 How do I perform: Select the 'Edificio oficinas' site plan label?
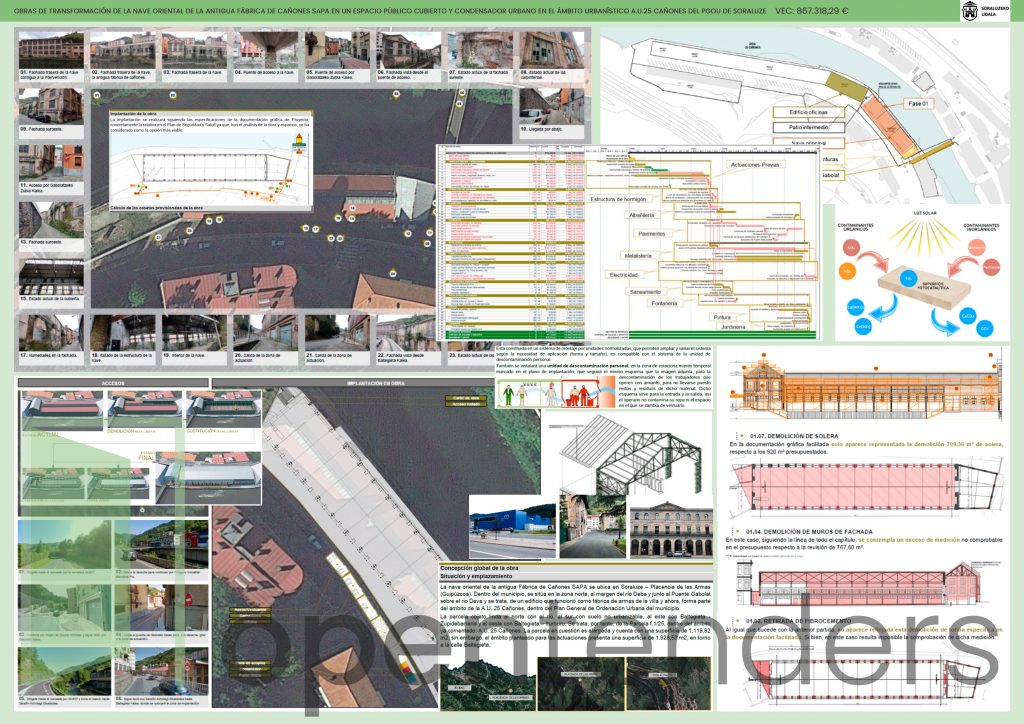pyautogui.click(x=808, y=112)
